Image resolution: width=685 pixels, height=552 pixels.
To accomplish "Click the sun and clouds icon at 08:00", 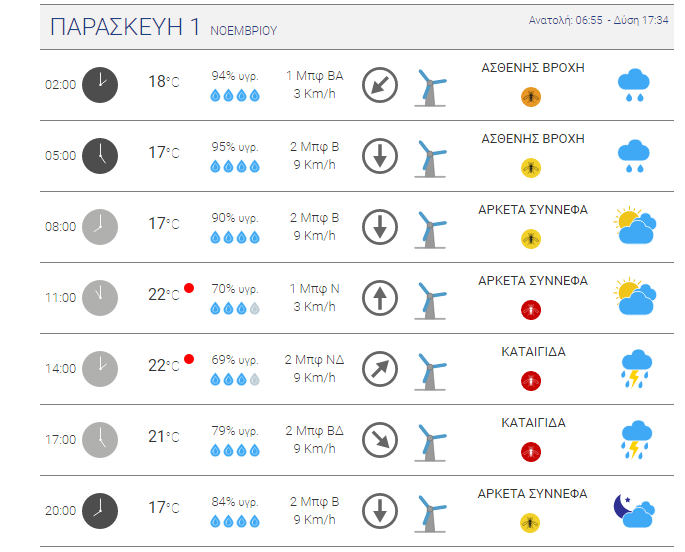I will coord(635,225).
